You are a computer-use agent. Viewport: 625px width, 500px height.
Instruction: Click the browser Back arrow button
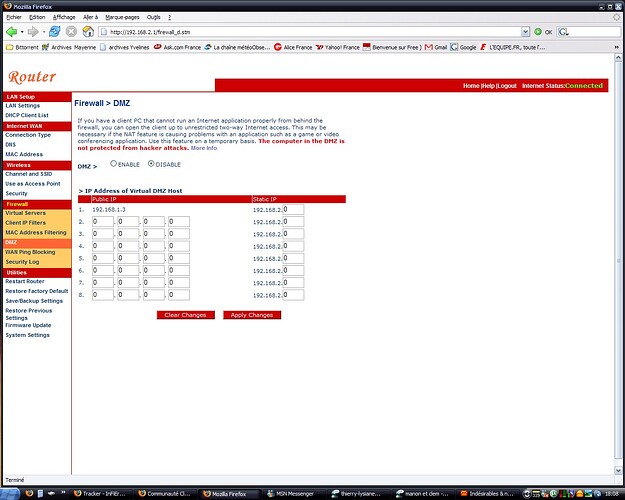(x=10, y=31)
